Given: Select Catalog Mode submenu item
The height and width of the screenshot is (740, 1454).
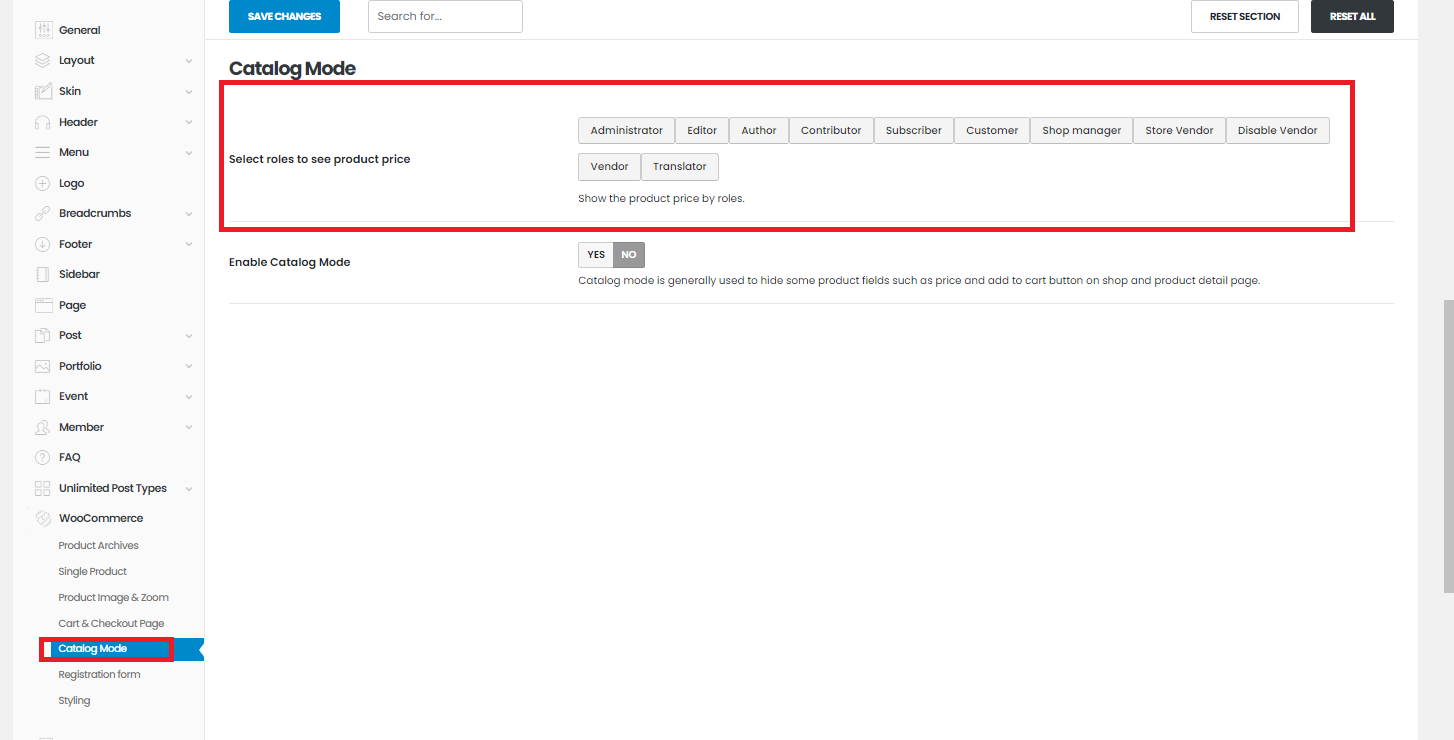Looking at the screenshot, I should pyautogui.click(x=92, y=649).
